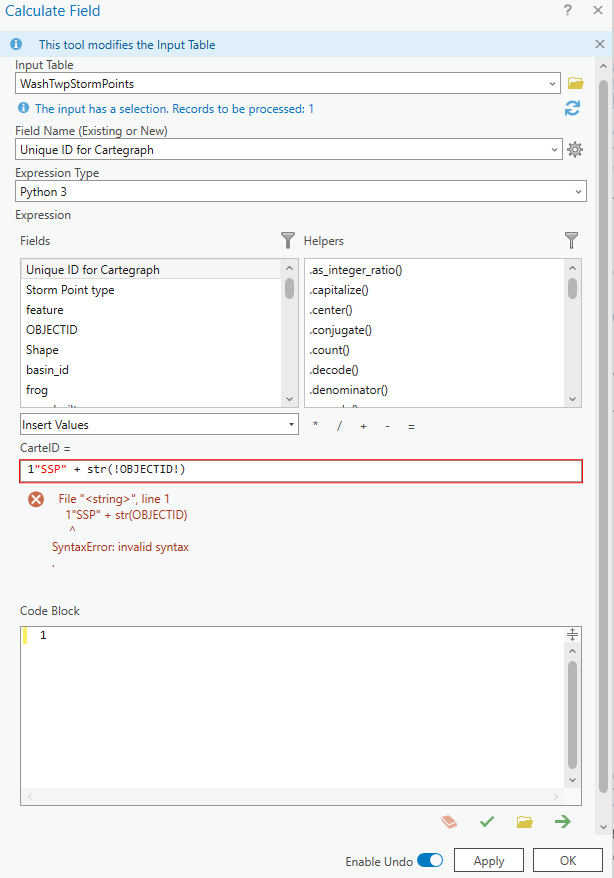Click the Apply button

(x=488, y=861)
